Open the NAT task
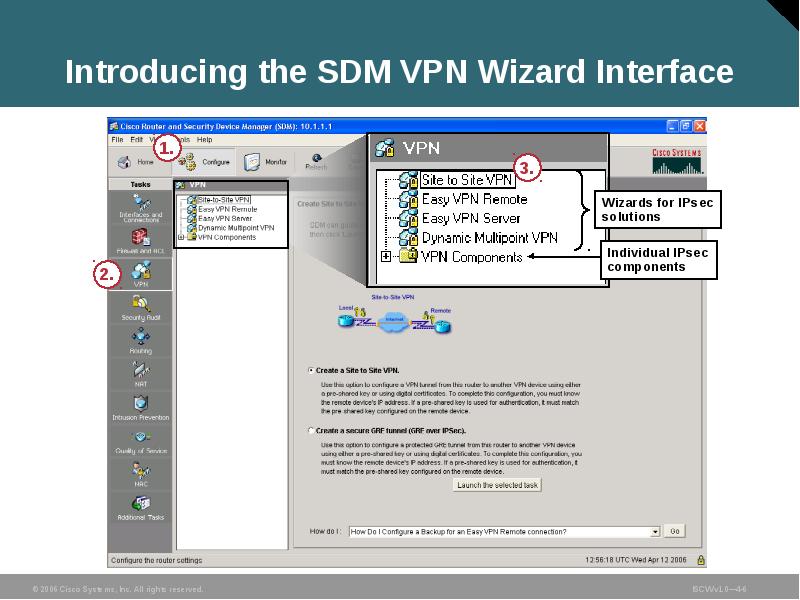Screen dimensions: 800x600 [141, 374]
